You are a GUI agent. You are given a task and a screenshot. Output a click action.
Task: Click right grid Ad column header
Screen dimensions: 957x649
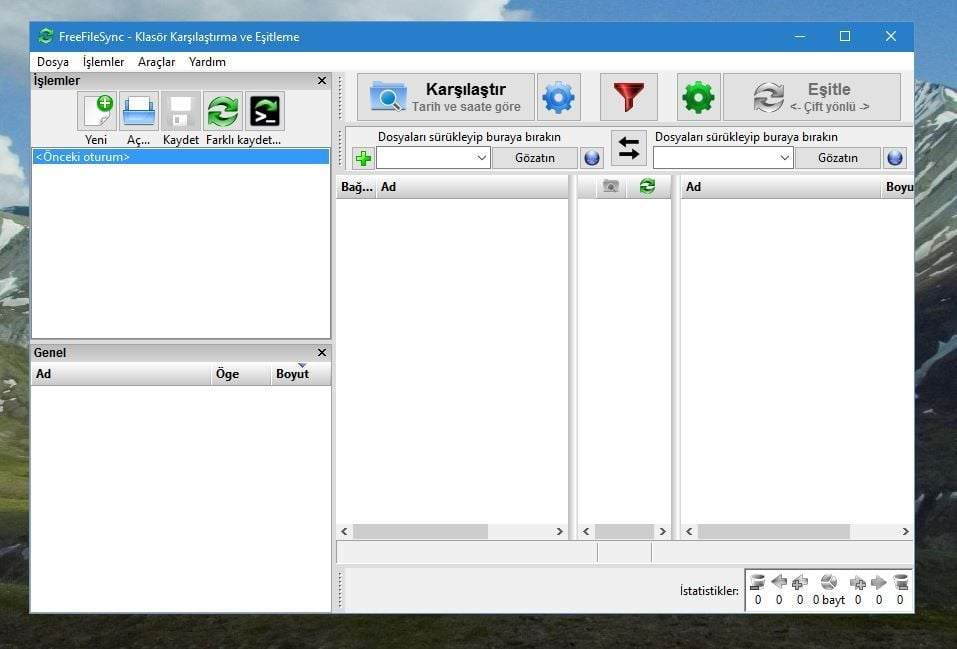[781, 187]
